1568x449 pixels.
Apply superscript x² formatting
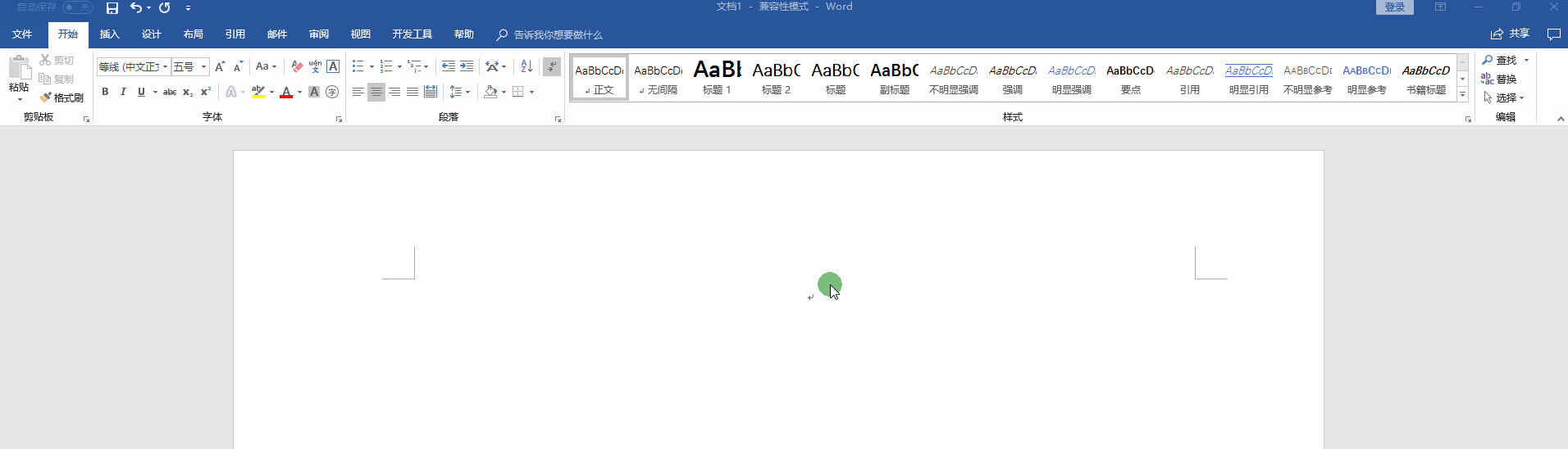206,92
